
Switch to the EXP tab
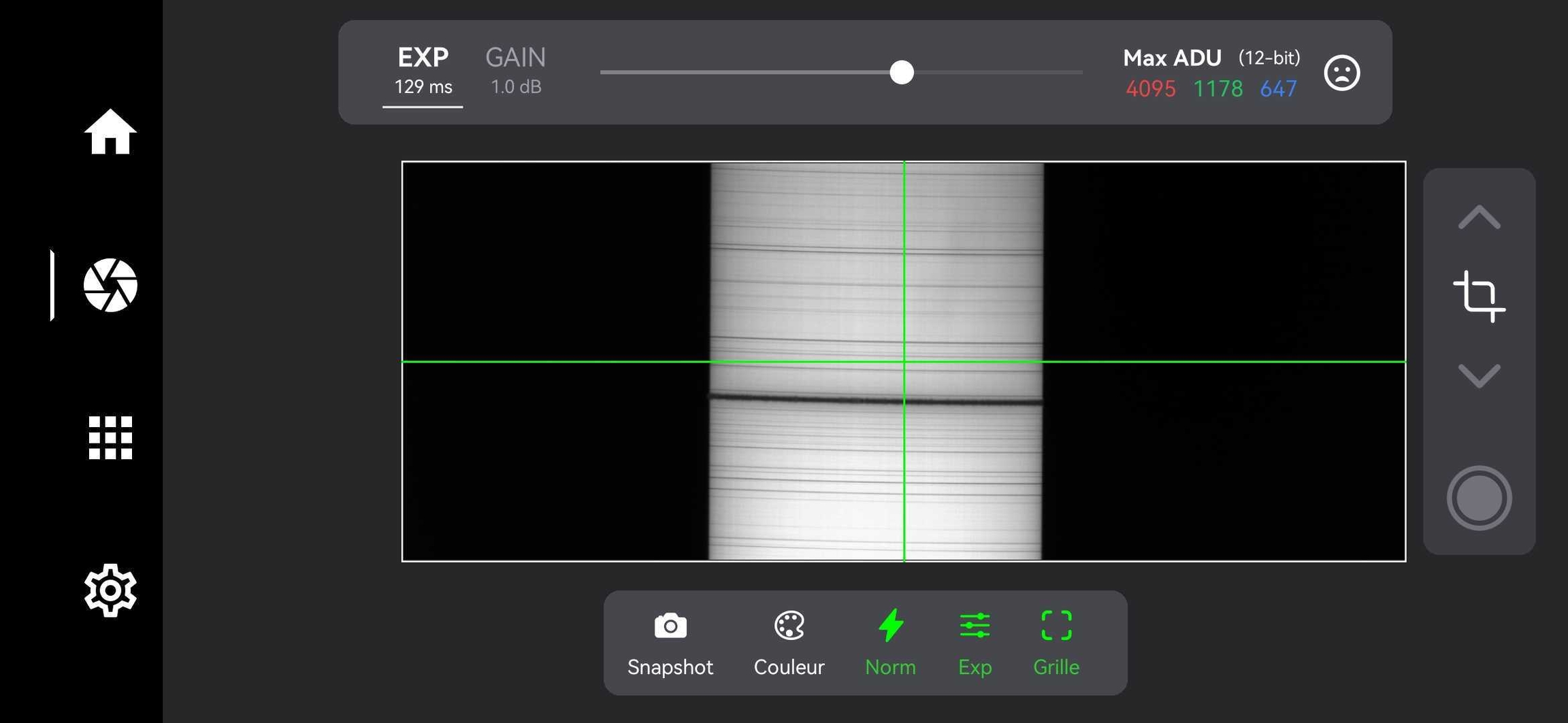[x=423, y=71]
